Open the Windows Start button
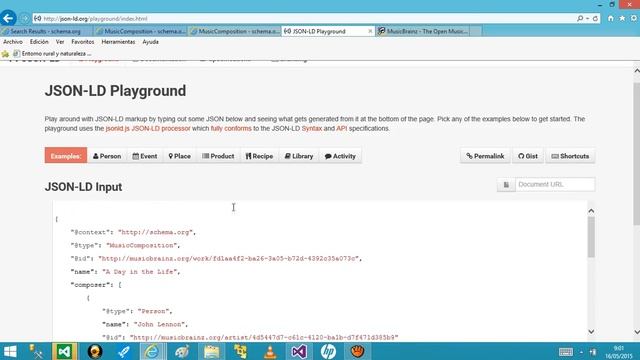640x360 pixels. pos(10,351)
